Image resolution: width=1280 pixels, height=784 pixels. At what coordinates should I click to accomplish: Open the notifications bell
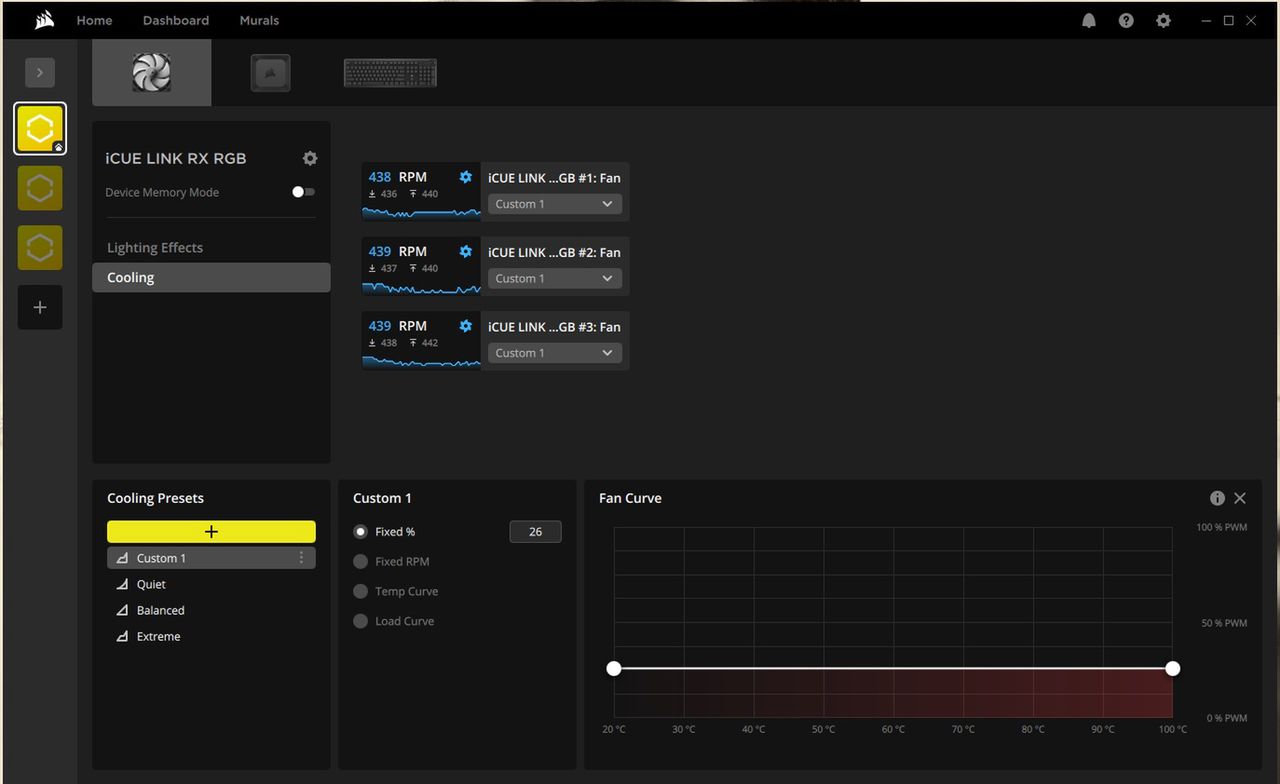[x=1089, y=20]
